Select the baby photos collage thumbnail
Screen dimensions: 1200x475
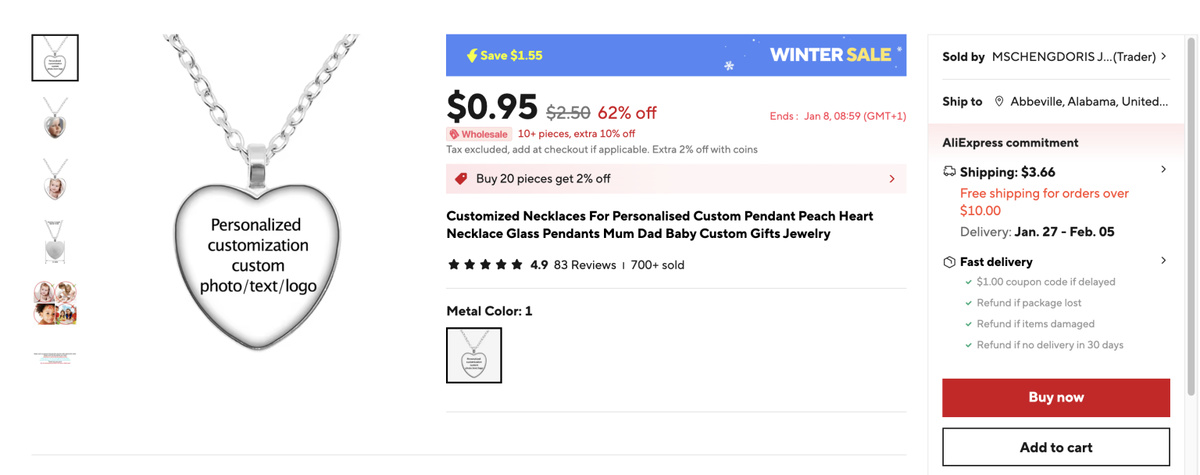click(55, 303)
